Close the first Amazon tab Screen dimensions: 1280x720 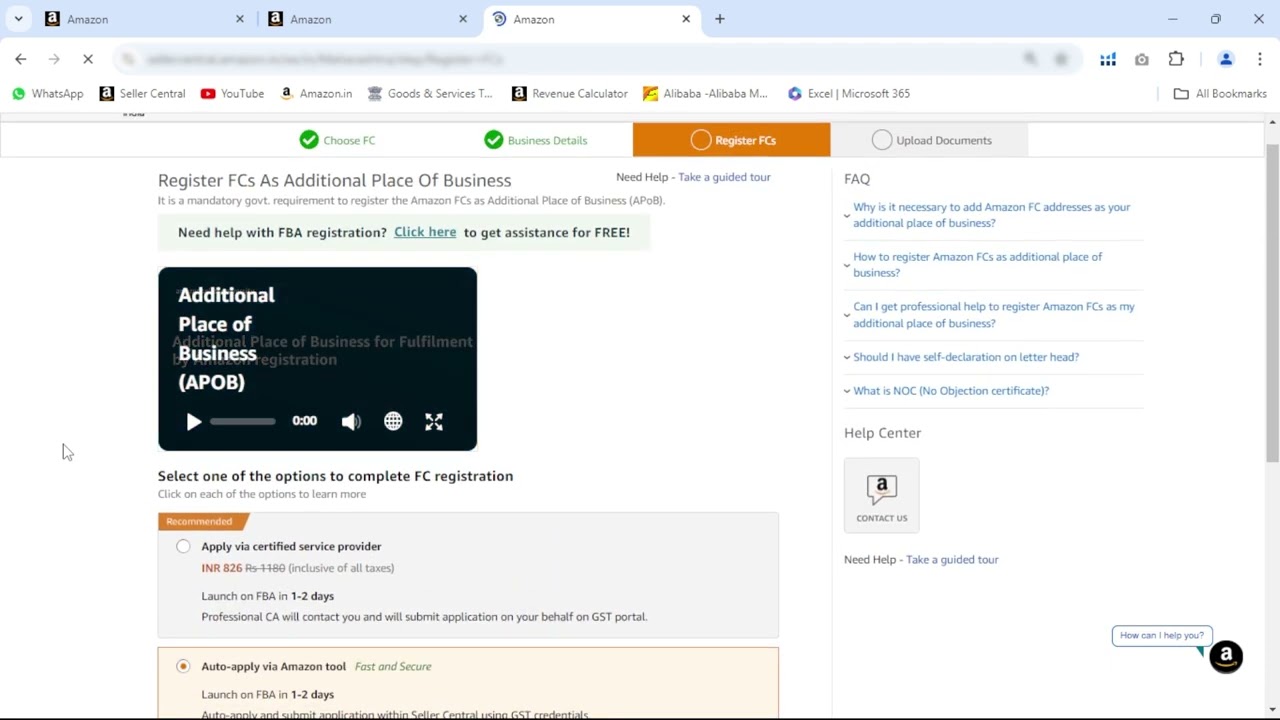point(240,19)
